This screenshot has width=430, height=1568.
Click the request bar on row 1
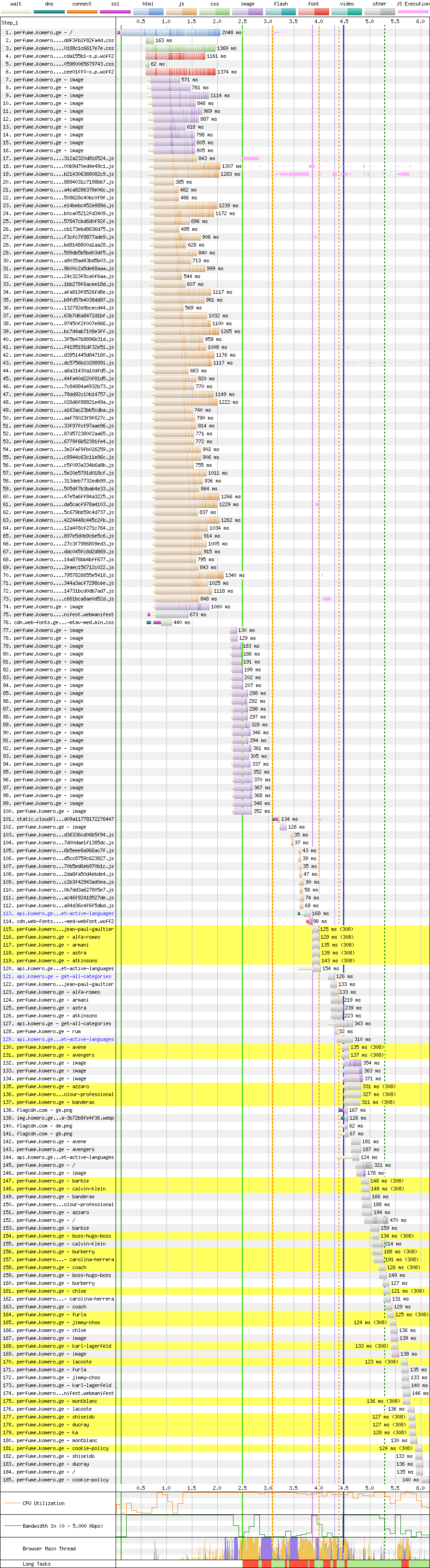pyautogui.click(x=170, y=32)
